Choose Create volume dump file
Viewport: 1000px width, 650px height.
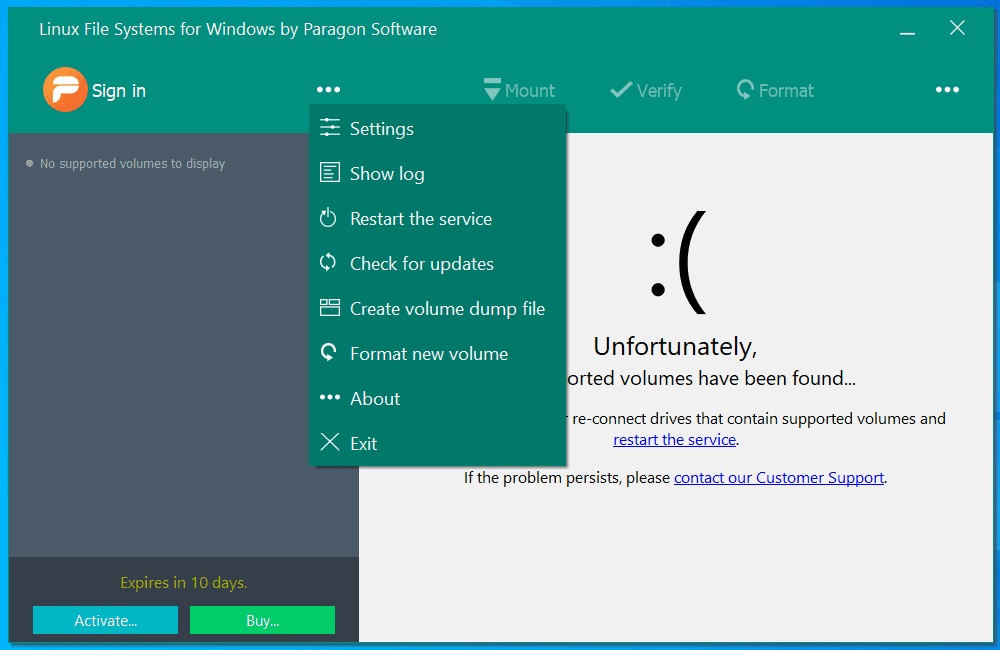[438, 309]
